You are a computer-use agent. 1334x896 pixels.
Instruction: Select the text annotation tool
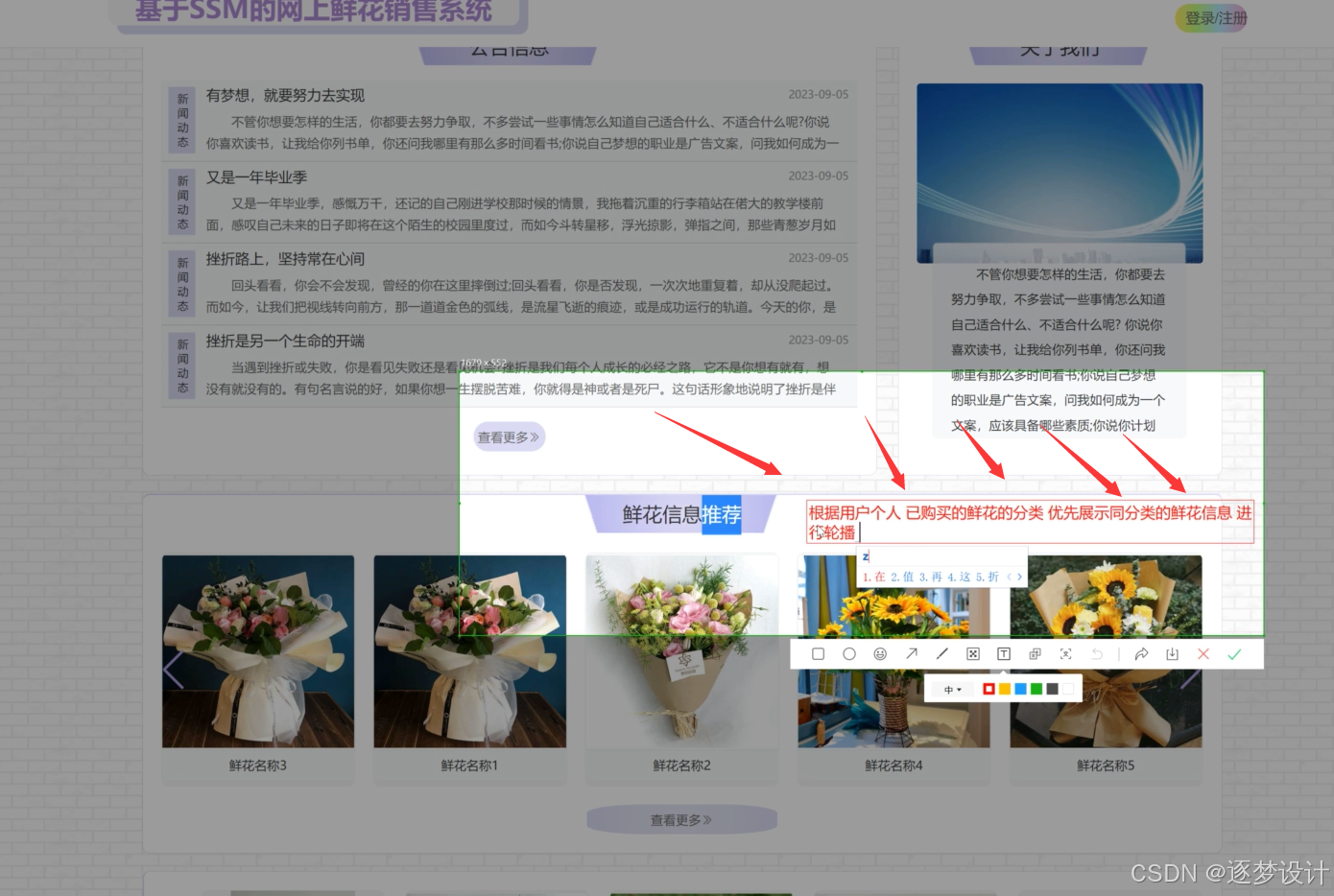click(1003, 653)
